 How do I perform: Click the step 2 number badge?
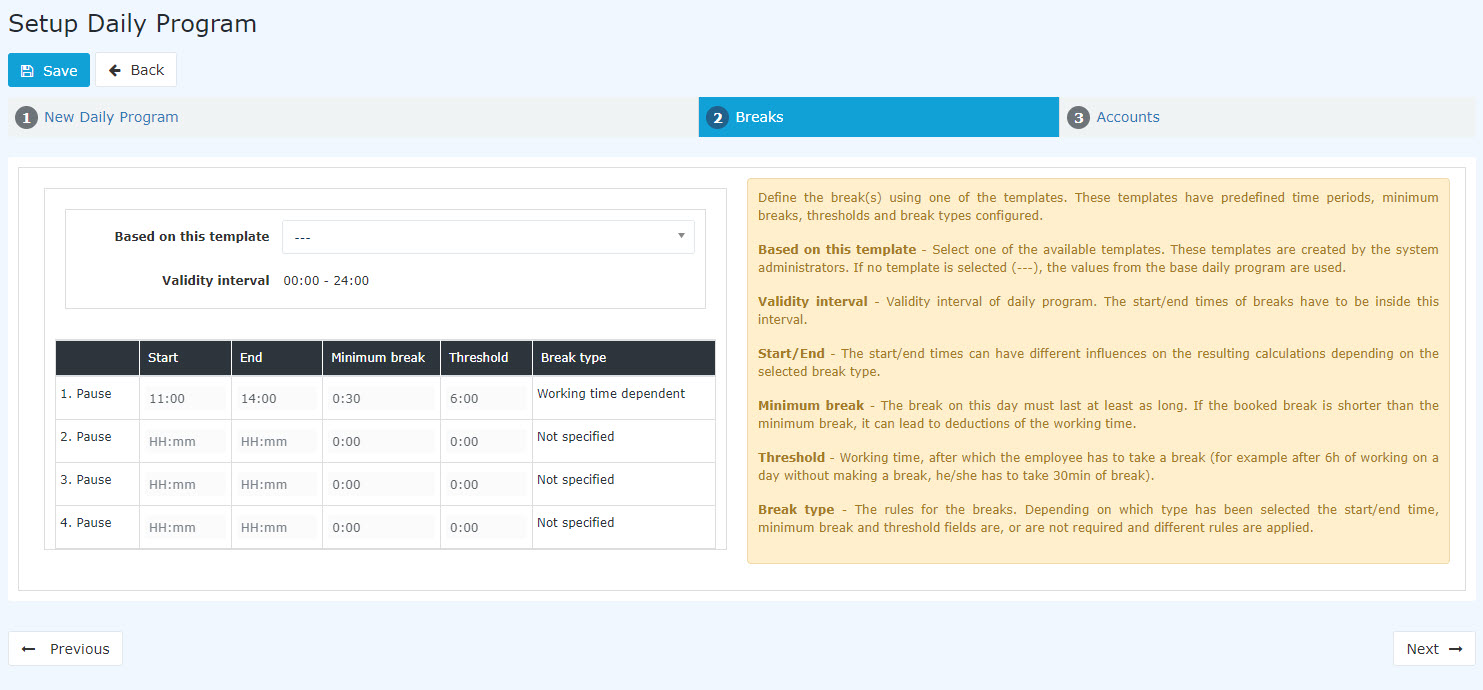point(717,118)
